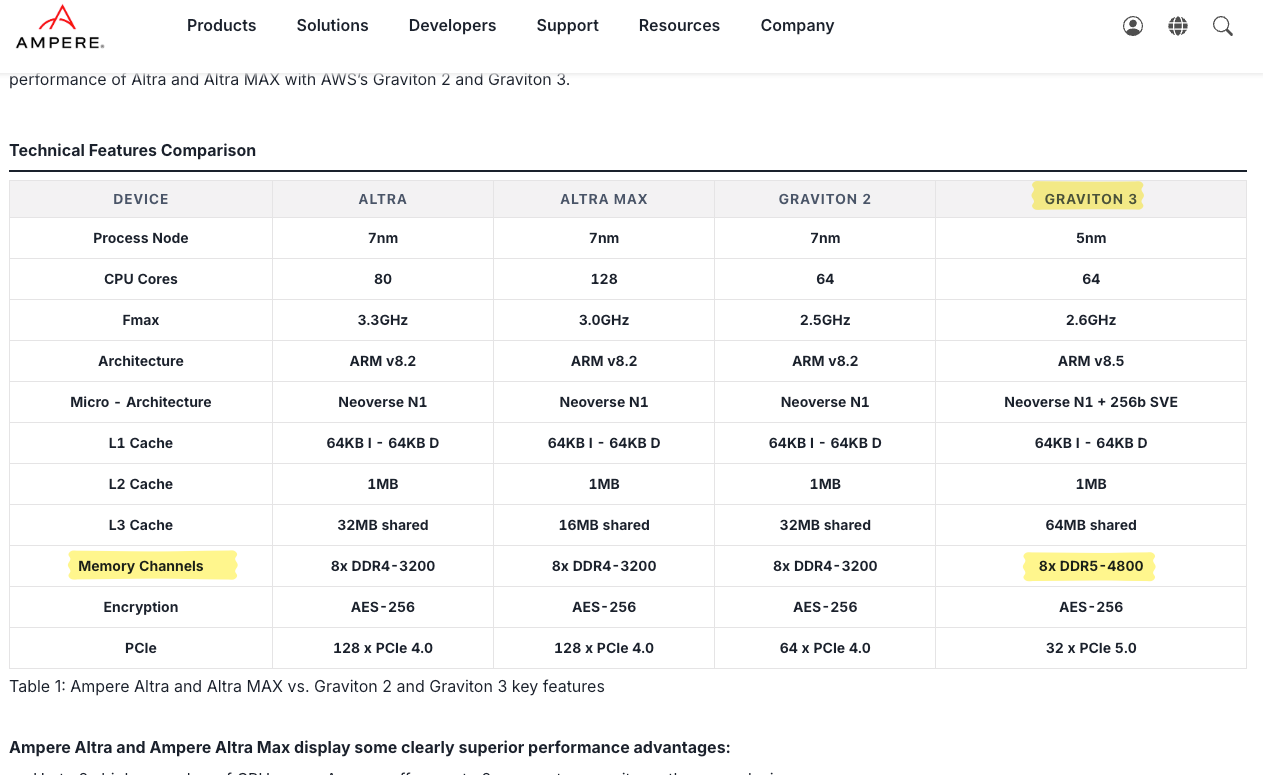Screen dimensions: 1263x775
Task: Select the highlighted GRAVITON 3 header
Action: pos(1091,199)
